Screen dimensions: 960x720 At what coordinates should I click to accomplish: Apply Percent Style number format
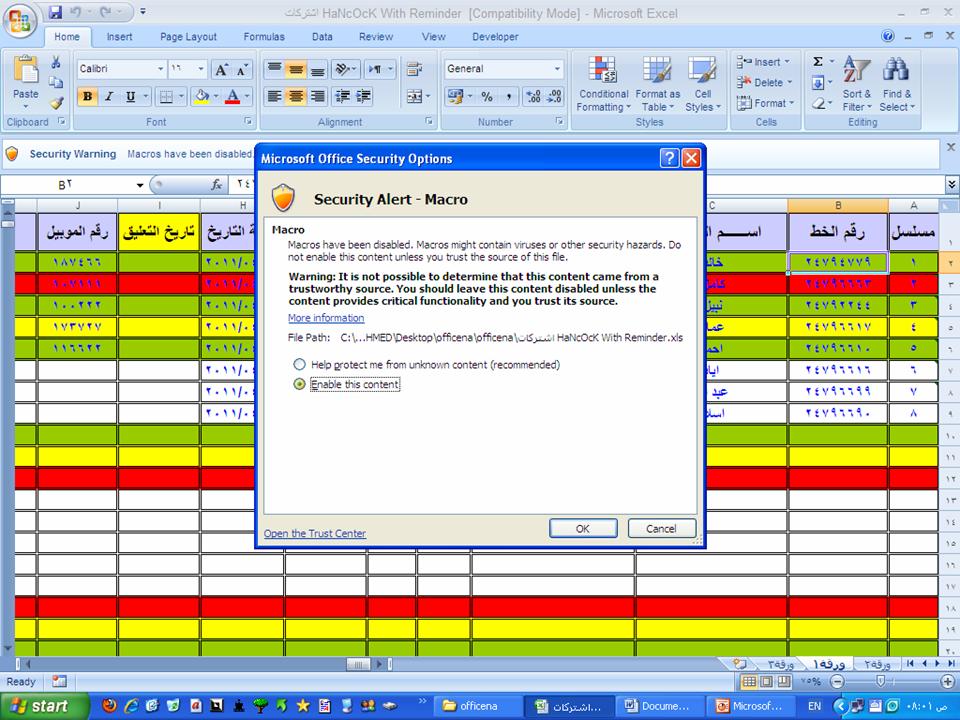487,97
